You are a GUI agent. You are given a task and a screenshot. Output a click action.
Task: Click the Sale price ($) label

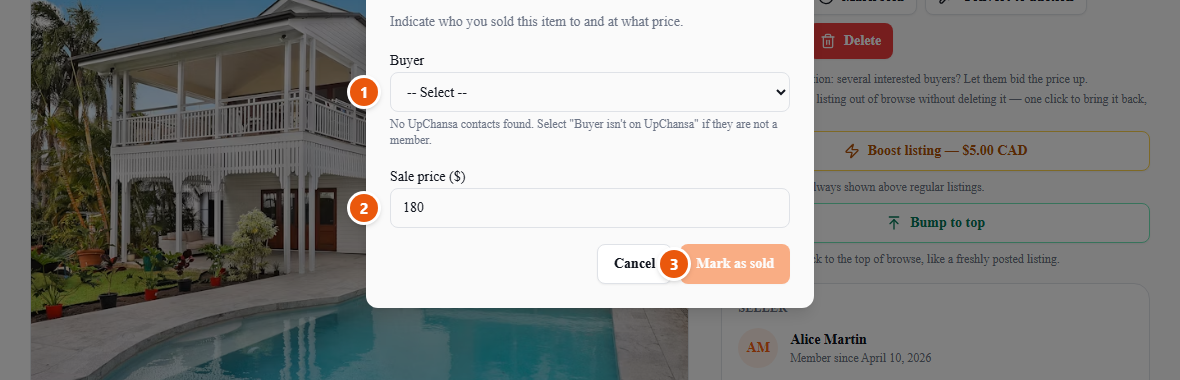[427, 176]
